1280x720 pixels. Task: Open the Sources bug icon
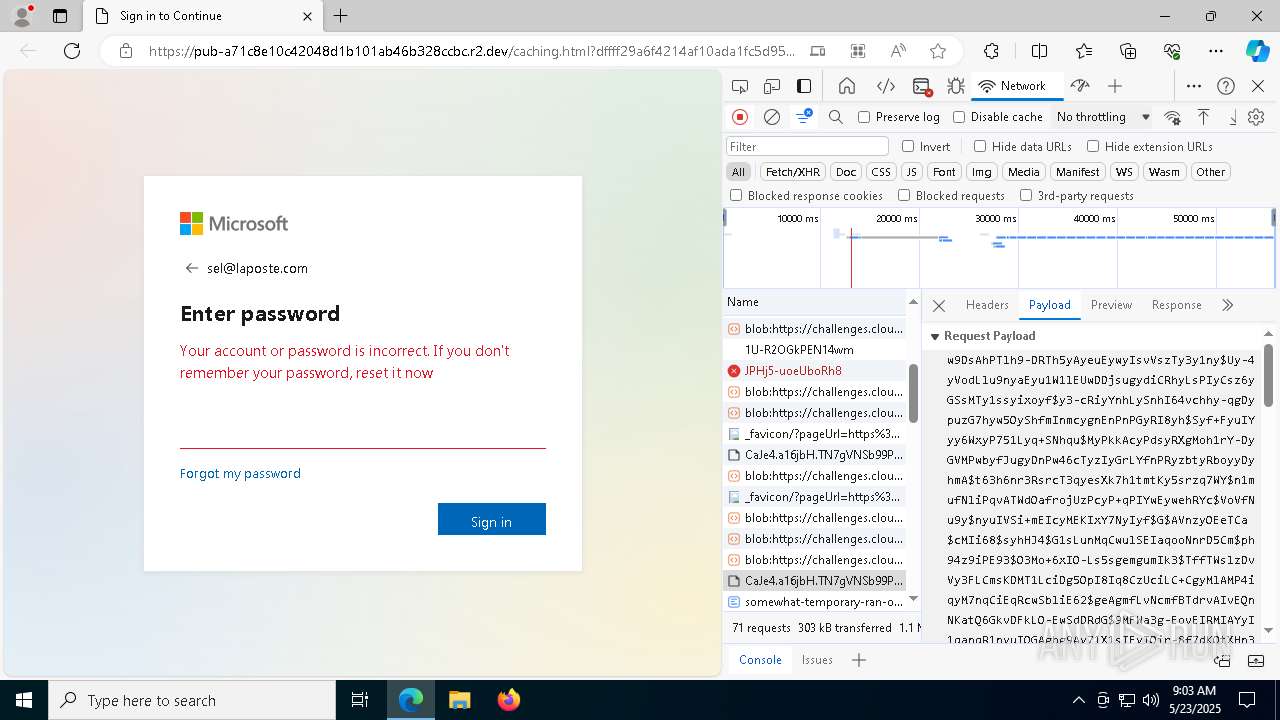tap(956, 86)
